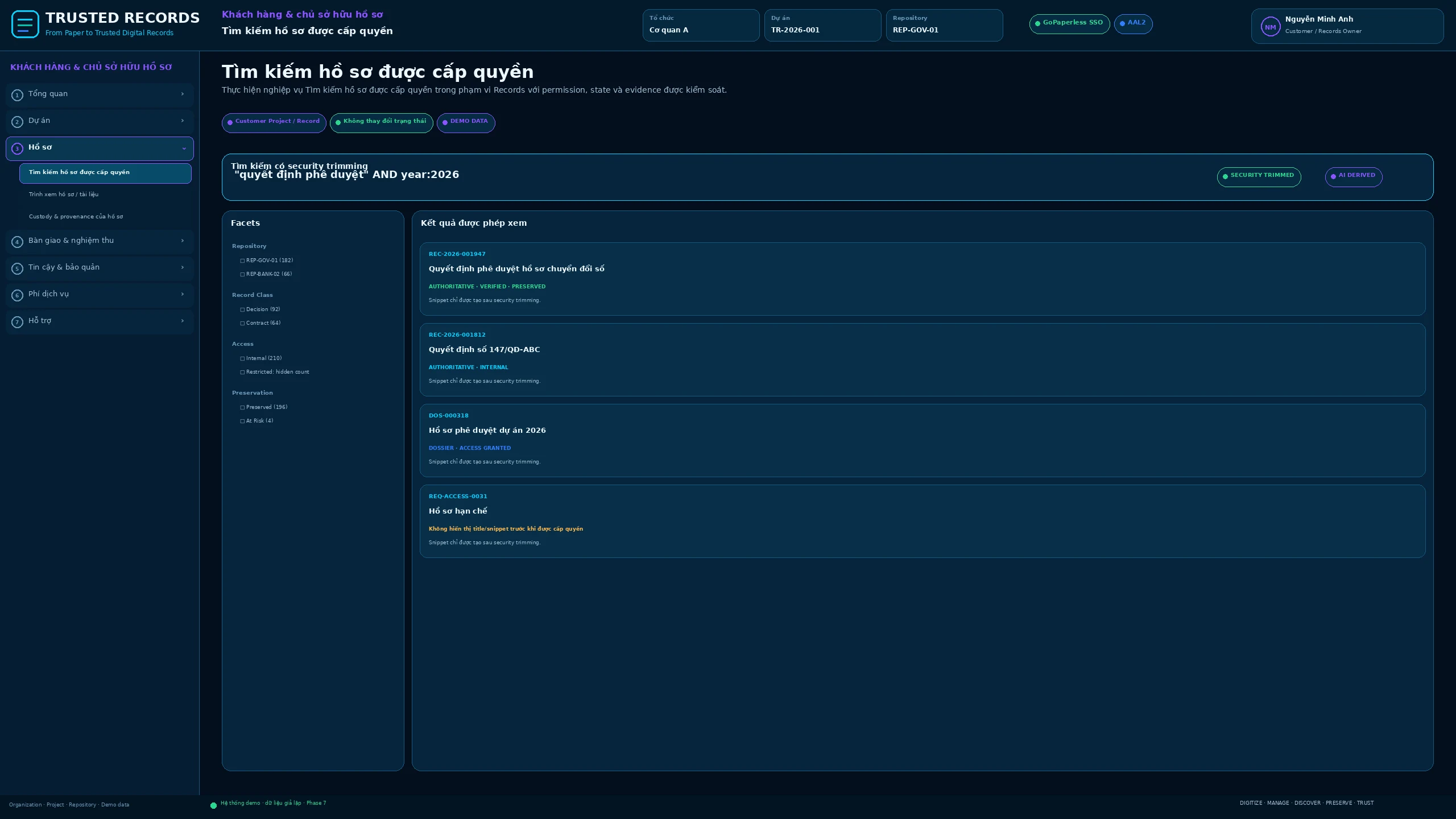
Task: Open Trình xem hồ sơ / tài liệu
Action: click(x=105, y=195)
